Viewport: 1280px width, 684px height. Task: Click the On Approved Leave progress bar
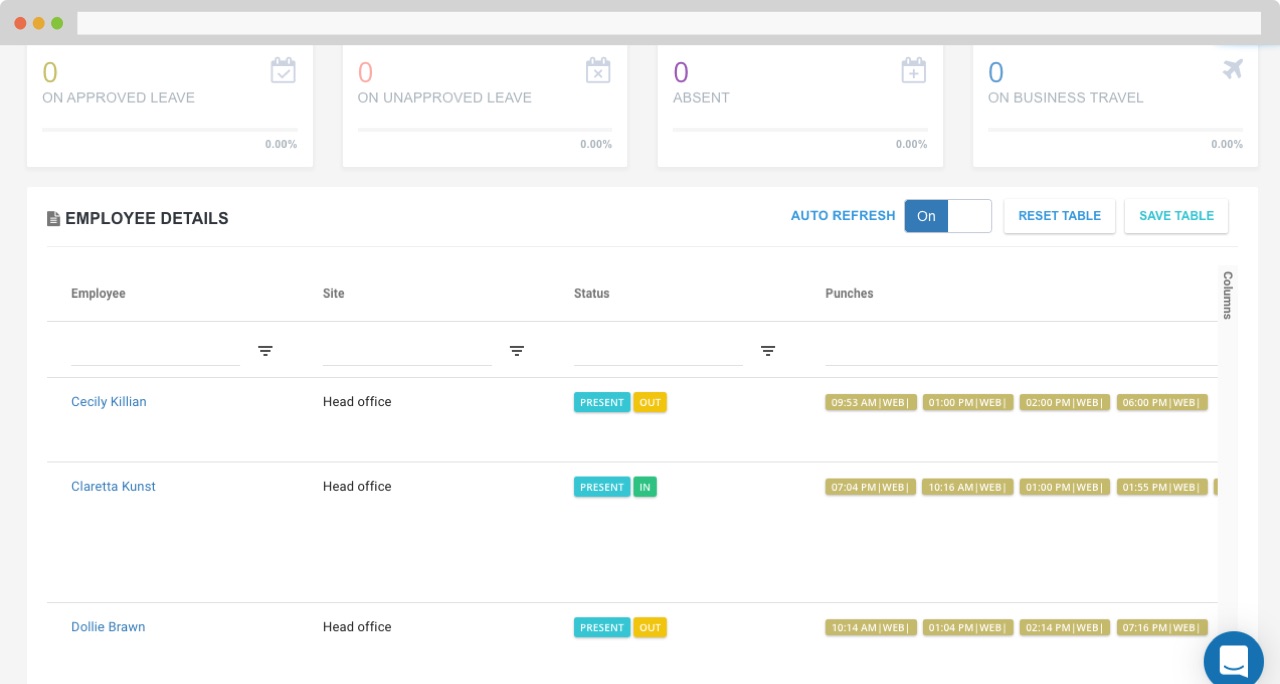point(170,128)
